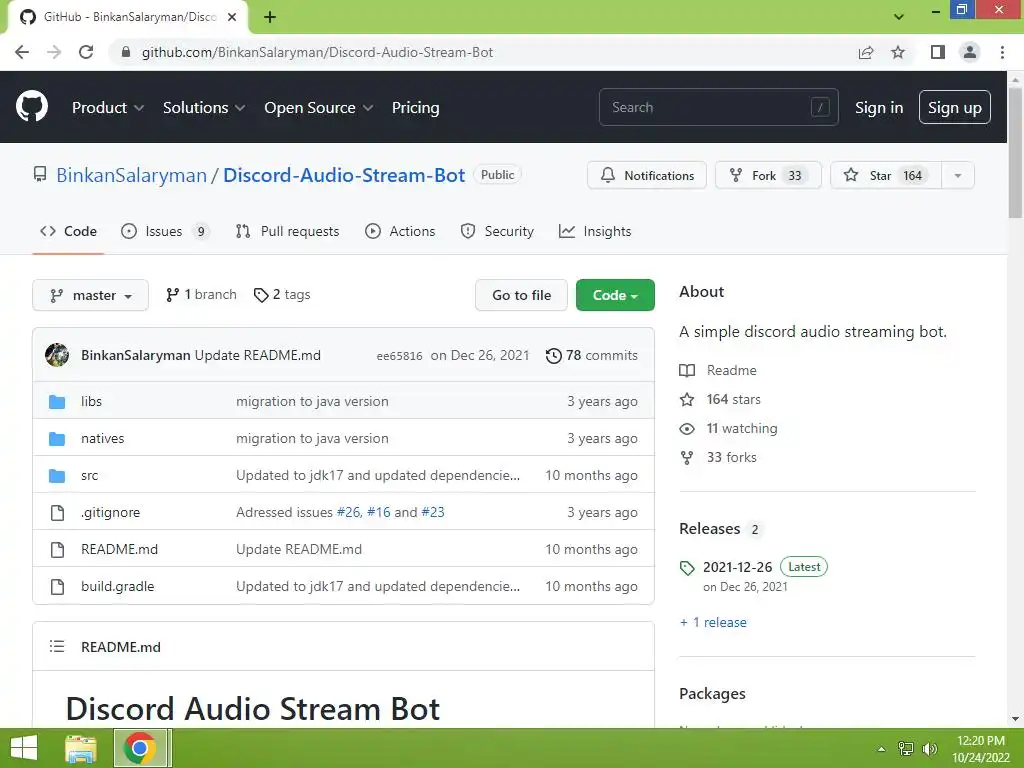
Task: Switch to the Insights tab
Action: coord(595,231)
